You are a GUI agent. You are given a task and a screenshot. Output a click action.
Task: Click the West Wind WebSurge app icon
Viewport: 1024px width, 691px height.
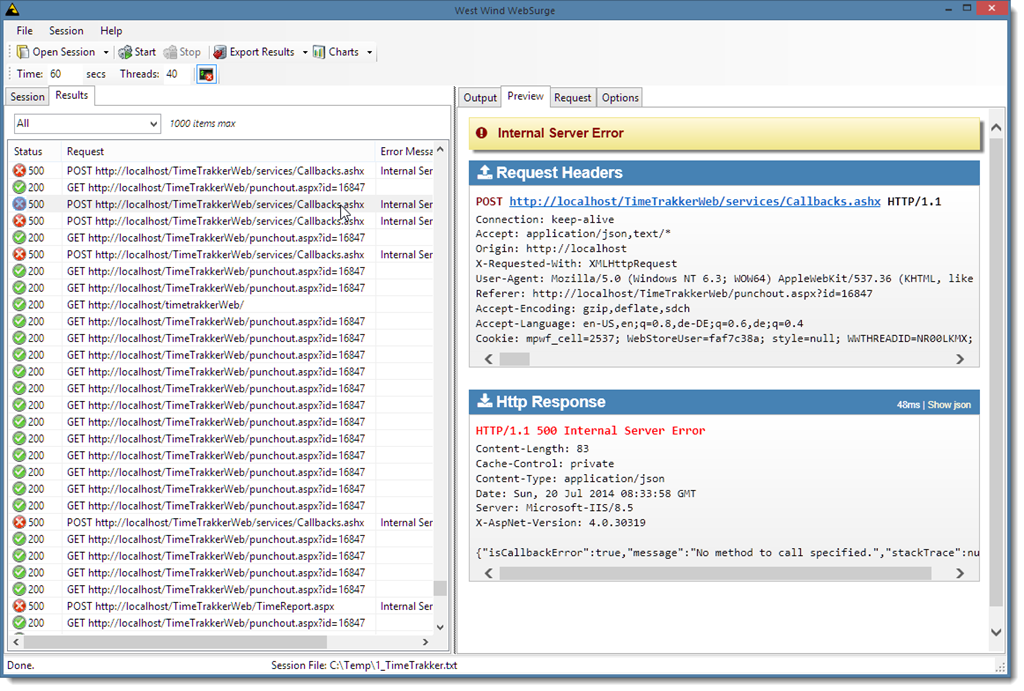12,9
